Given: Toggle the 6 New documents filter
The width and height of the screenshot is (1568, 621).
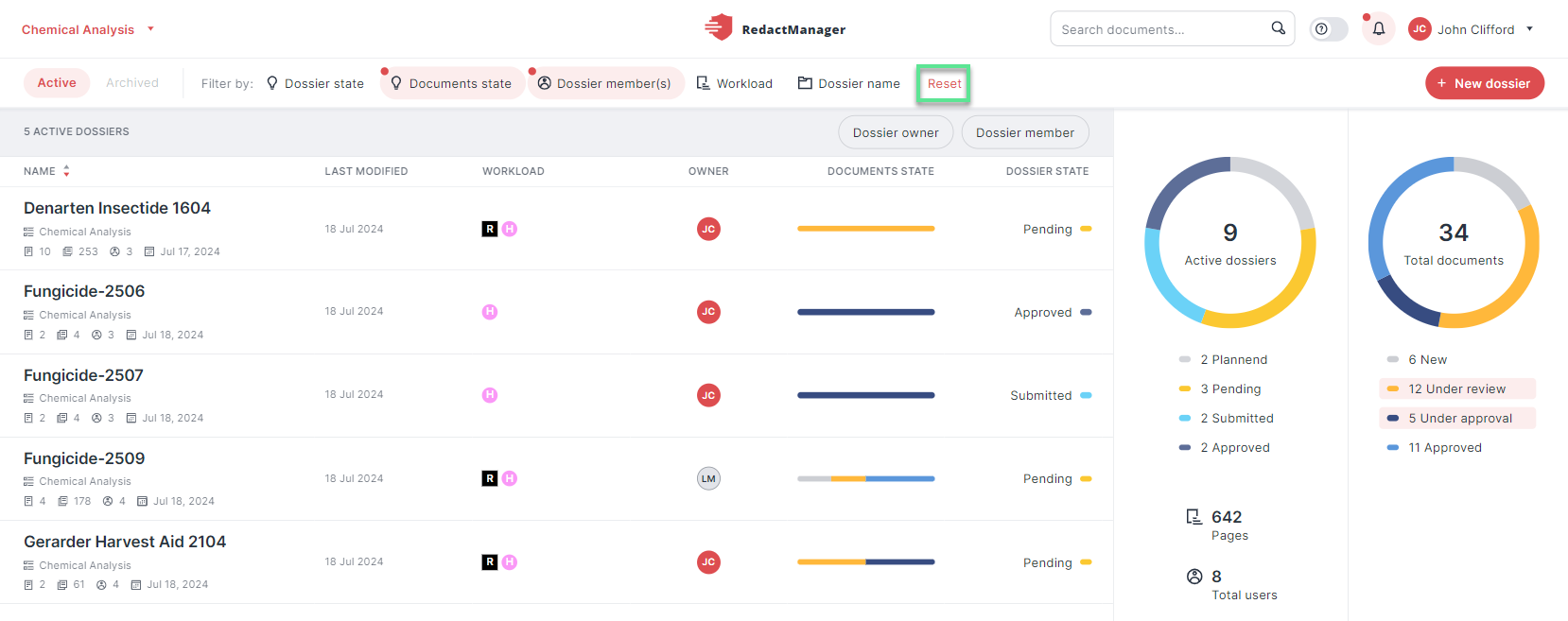Looking at the screenshot, I should pos(1417,359).
